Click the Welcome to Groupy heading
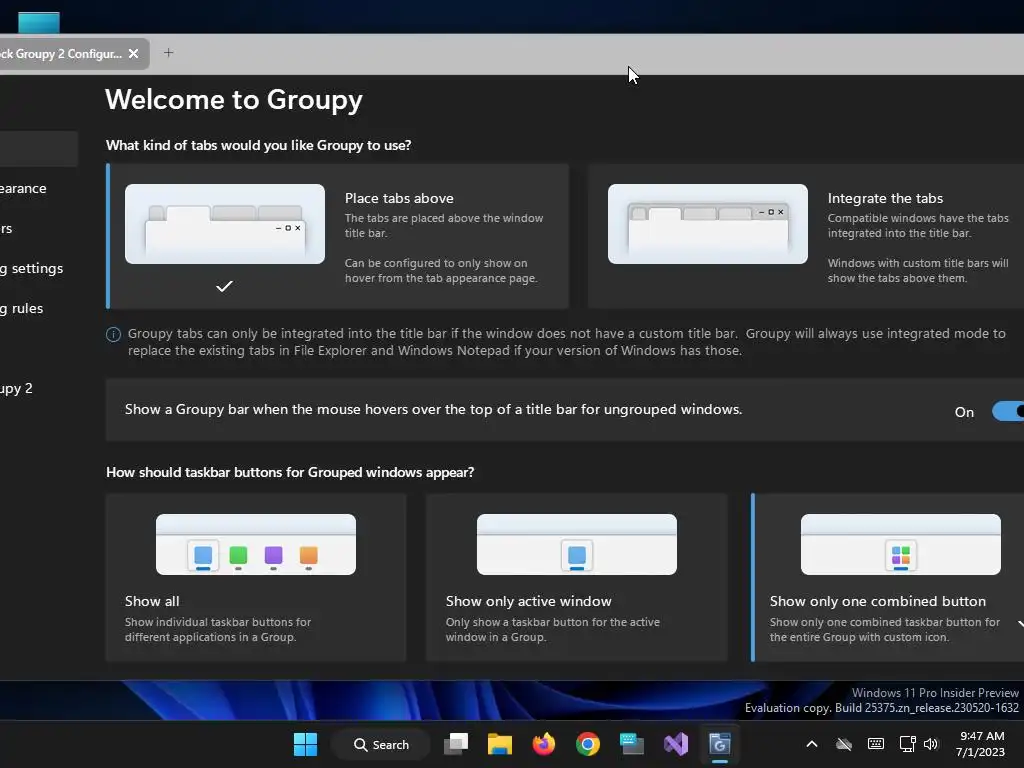This screenshot has height=768, width=1024. point(234,99)
